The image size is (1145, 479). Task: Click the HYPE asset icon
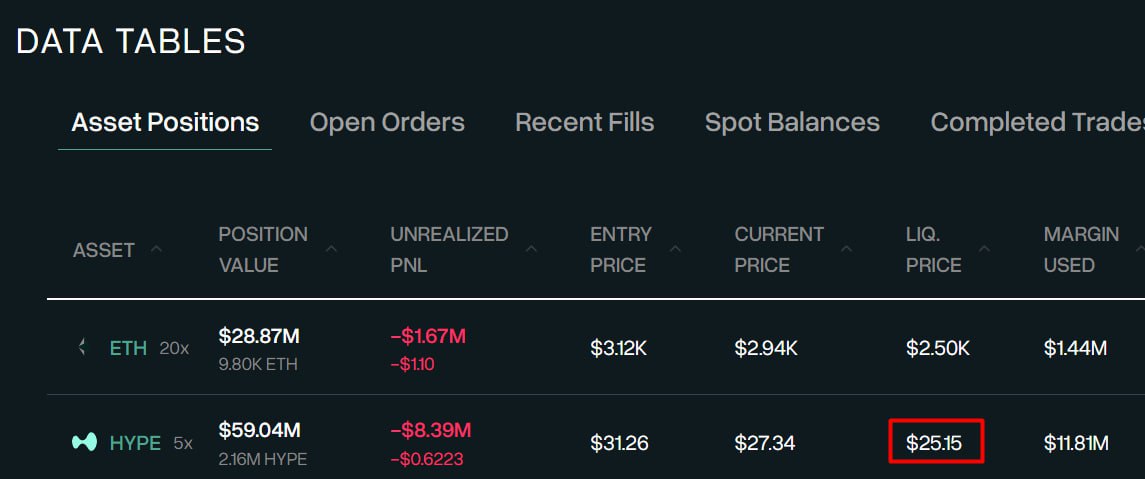(85, 442)
